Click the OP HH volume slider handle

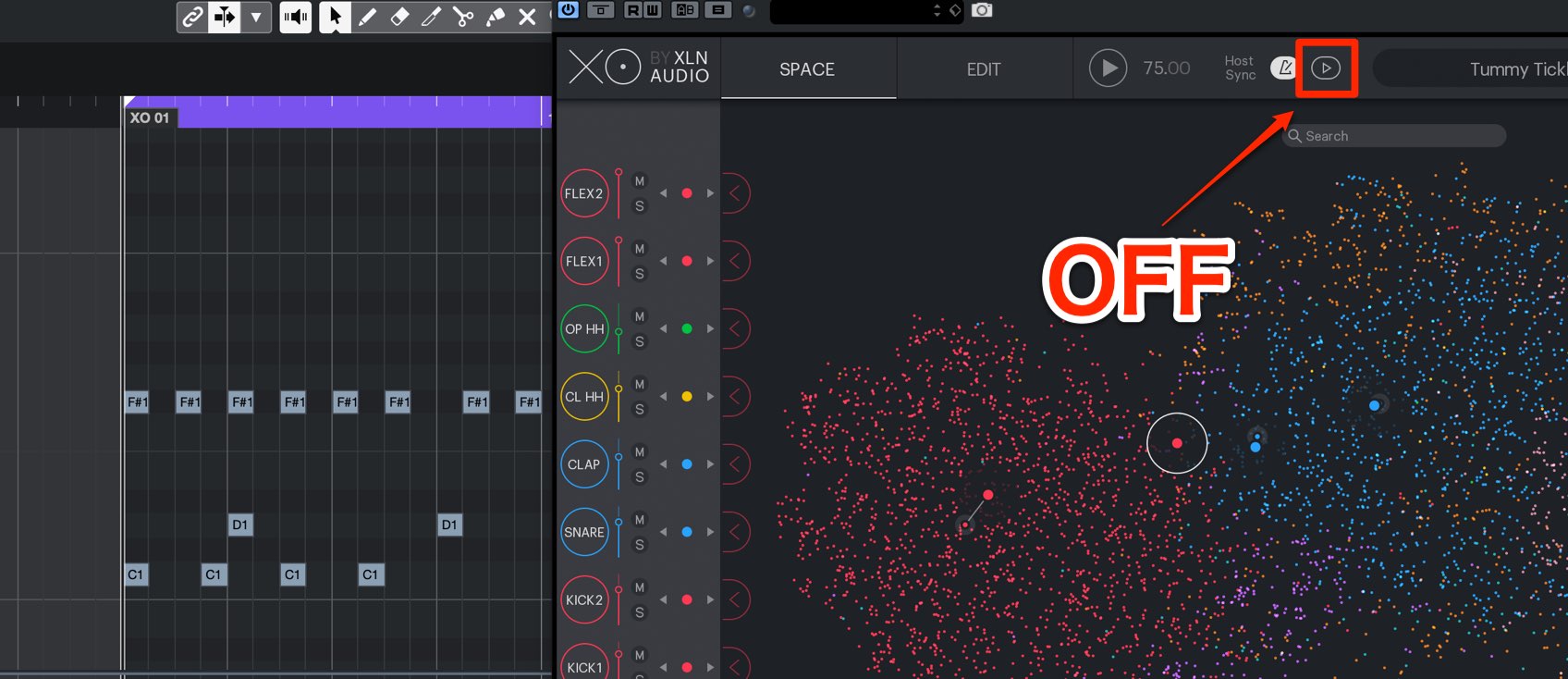click(x=619, y=331)
